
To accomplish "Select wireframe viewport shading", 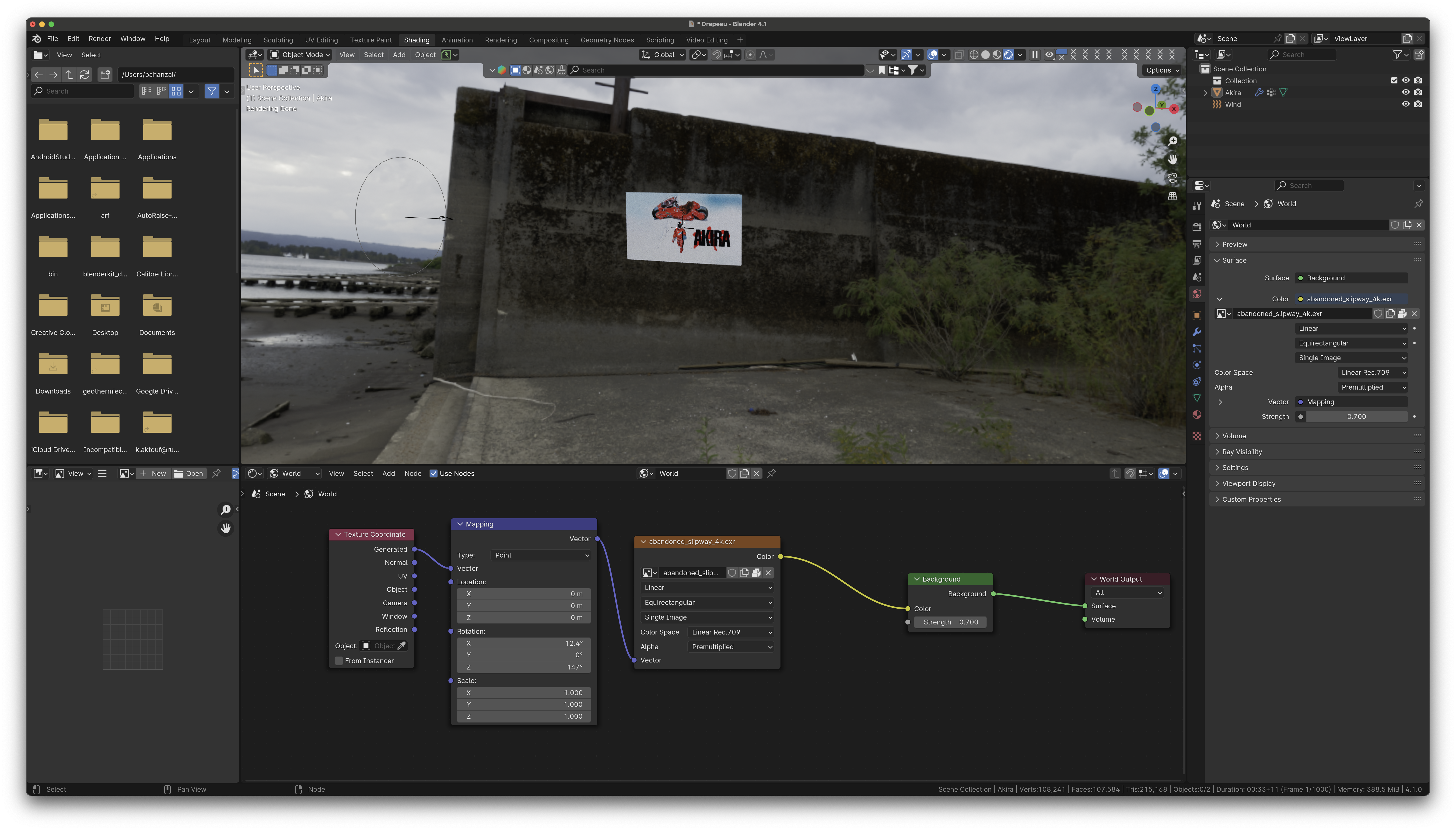I will tap(974, 55).
